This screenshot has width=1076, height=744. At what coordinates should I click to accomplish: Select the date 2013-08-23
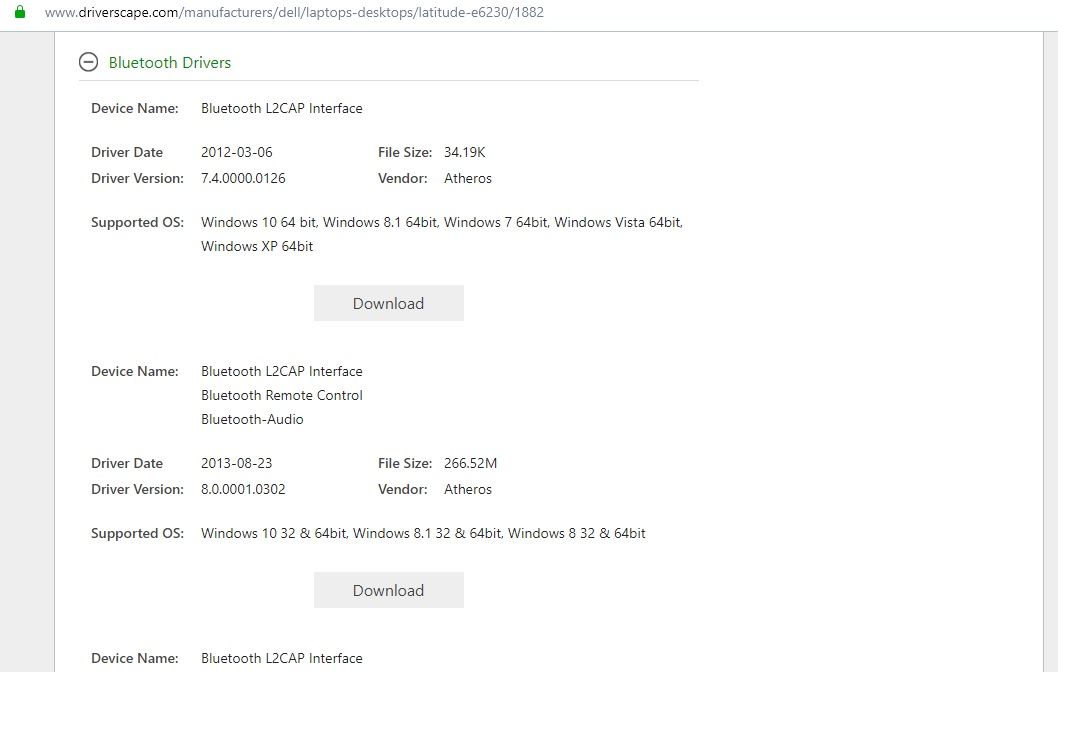pos(237,463)
